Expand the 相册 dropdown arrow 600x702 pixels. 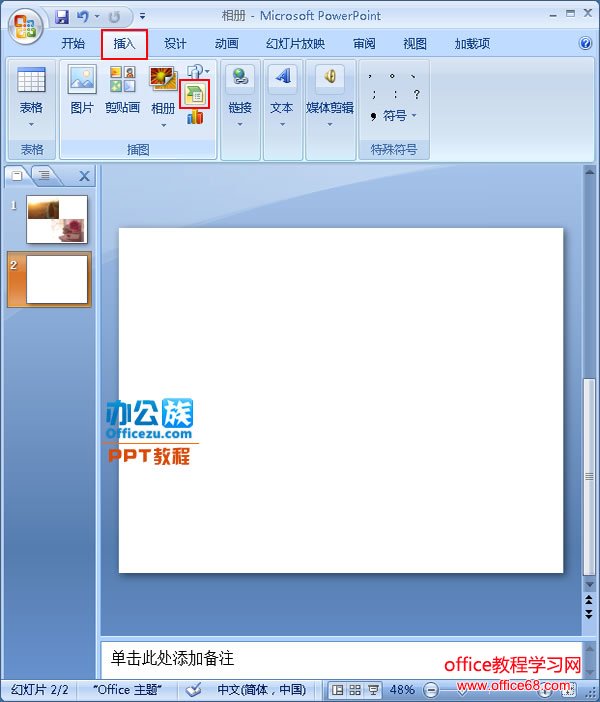point(163,125)
